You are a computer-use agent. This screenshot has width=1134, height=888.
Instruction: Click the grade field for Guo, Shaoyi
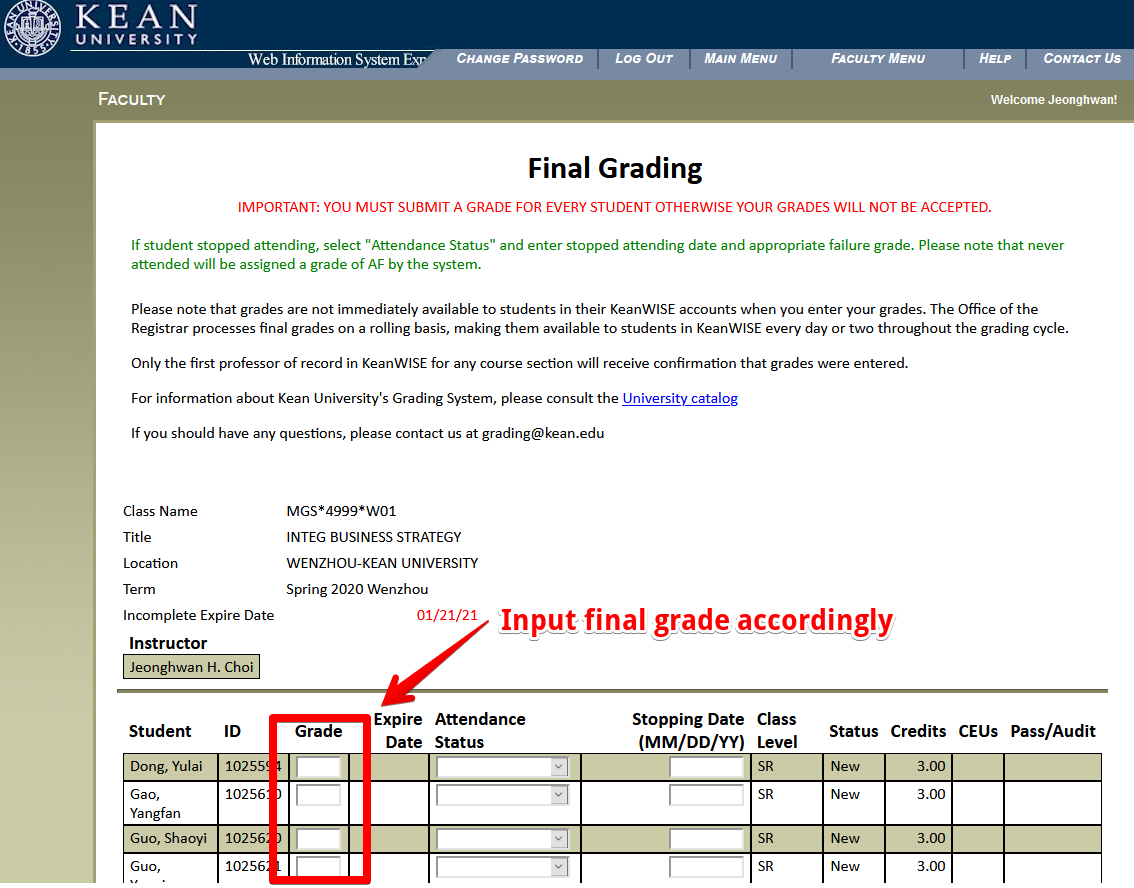pos(318,840)
